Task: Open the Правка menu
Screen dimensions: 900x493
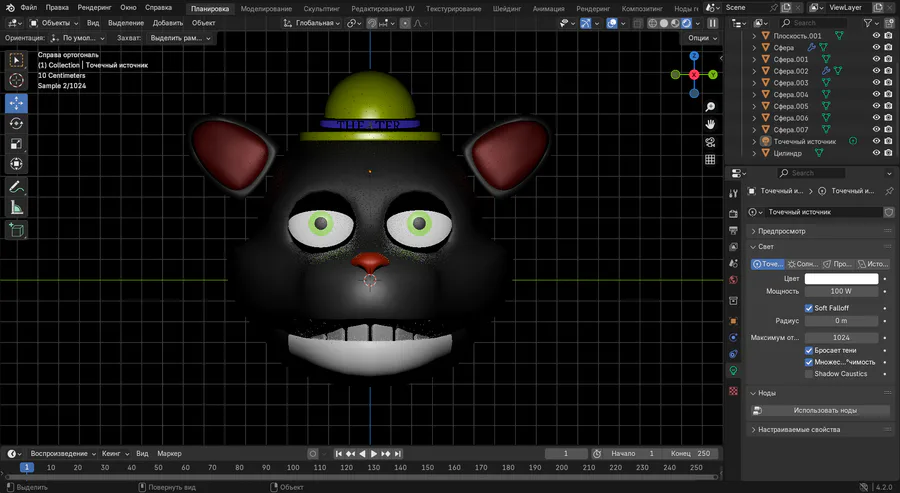Action: (x=57, y=7)
